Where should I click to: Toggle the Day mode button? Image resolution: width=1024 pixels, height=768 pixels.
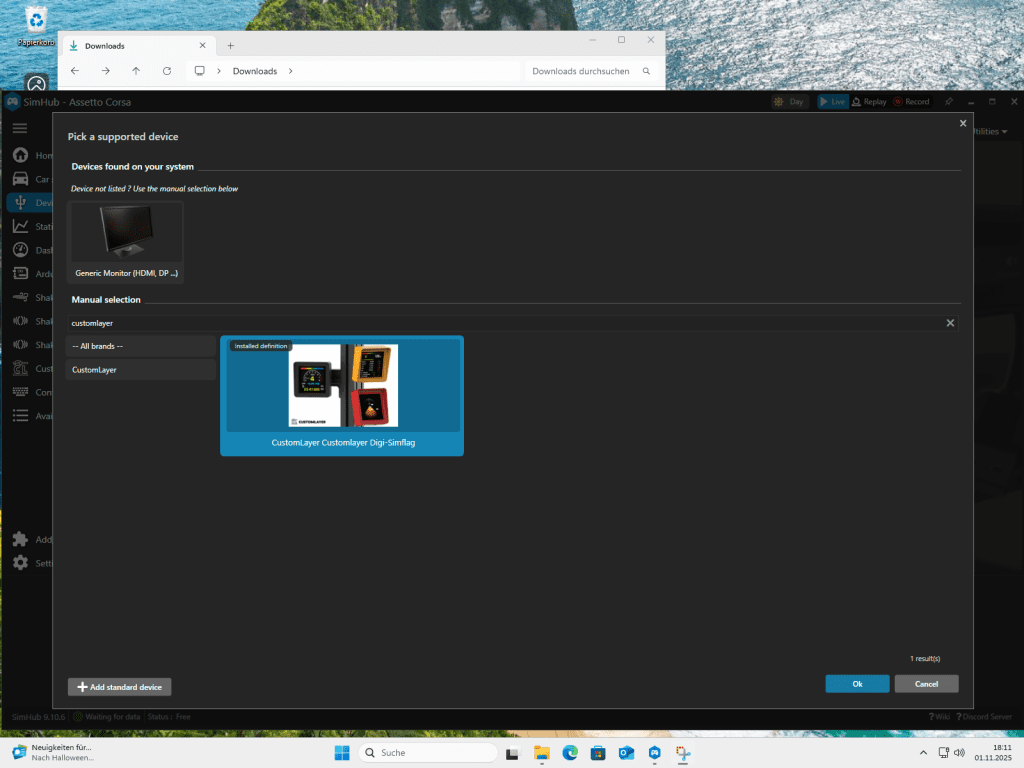789,102
